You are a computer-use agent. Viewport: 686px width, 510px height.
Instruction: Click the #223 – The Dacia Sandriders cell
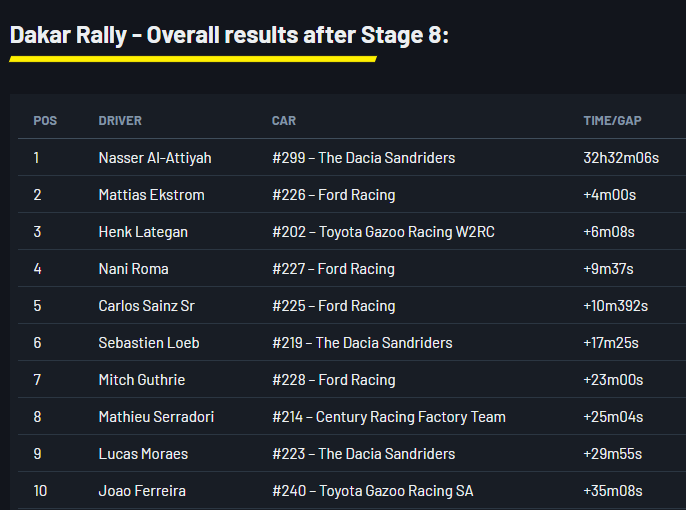[363, 454]
